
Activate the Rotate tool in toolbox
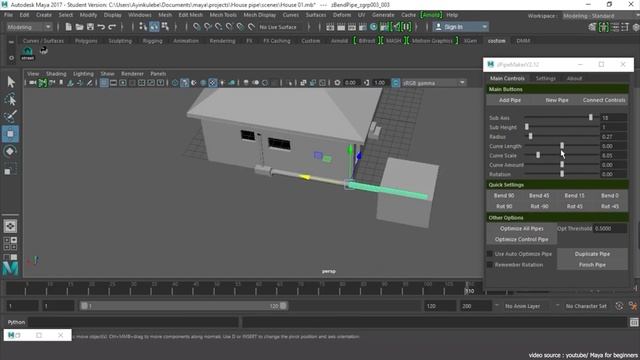11,151
